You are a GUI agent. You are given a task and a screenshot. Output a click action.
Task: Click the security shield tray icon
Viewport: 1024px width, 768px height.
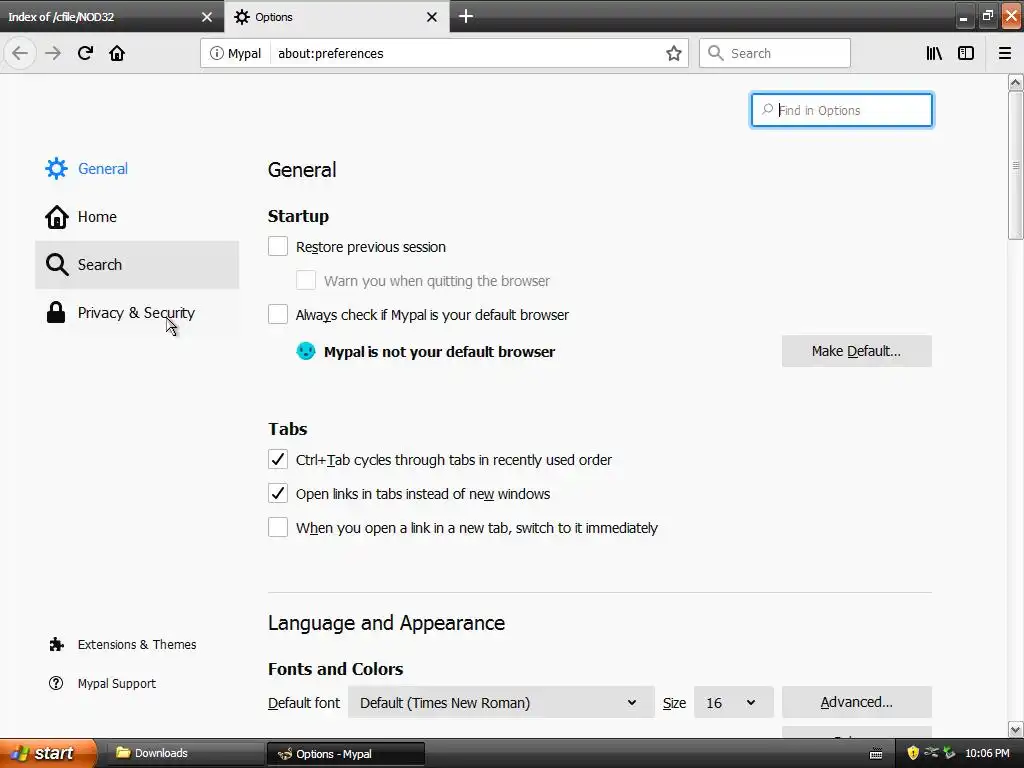(913, 753)
